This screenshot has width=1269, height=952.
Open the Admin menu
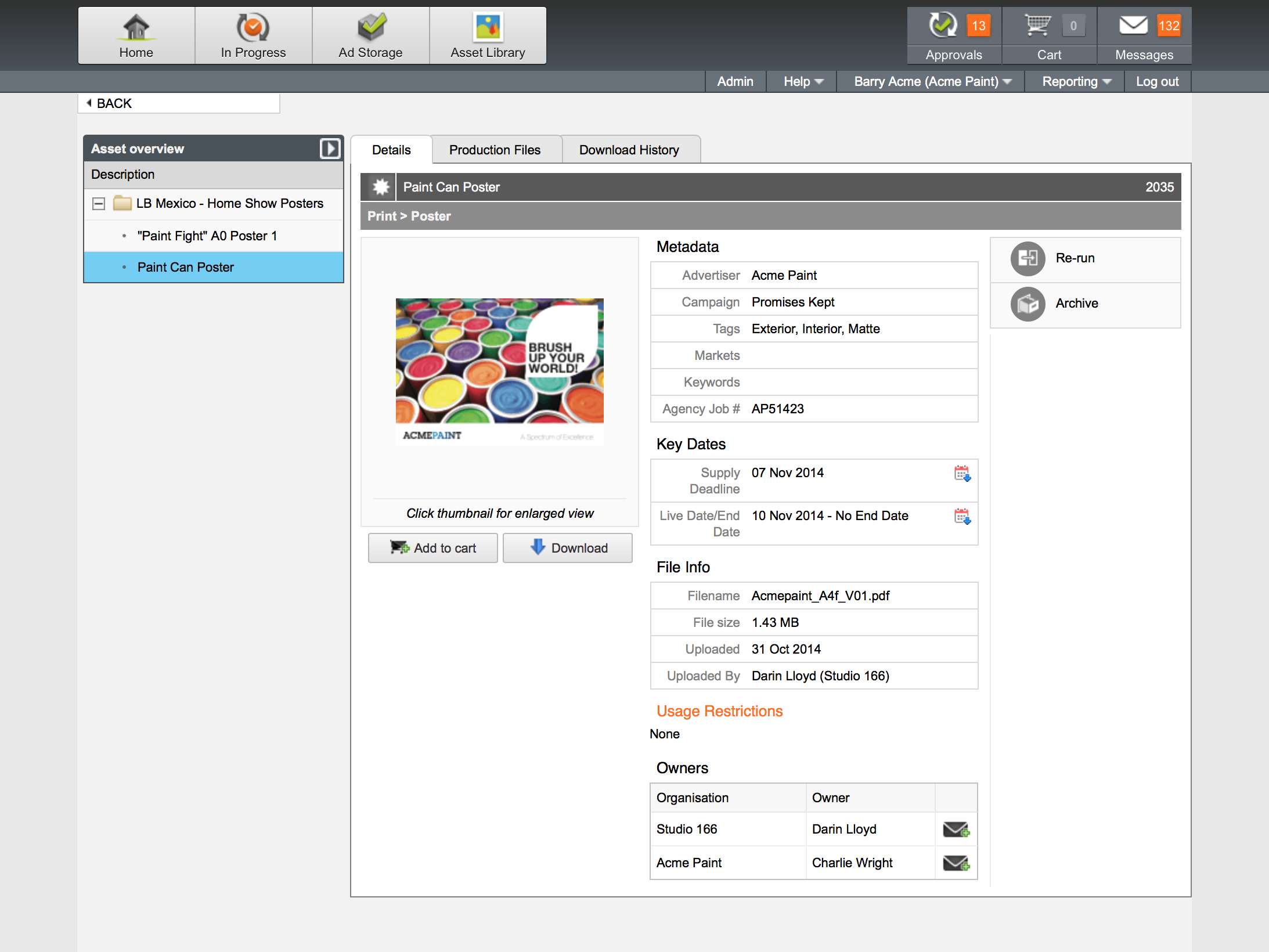[735, 82]
